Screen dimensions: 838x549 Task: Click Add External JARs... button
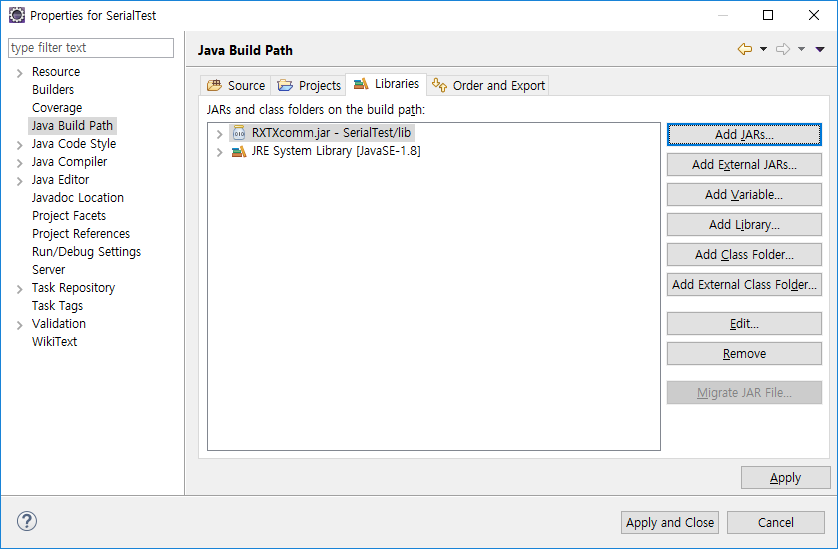click(744, 164)
